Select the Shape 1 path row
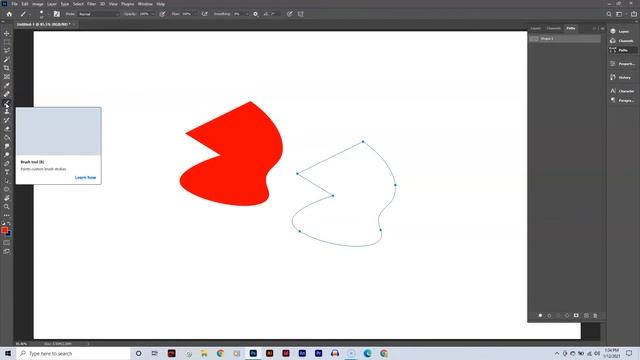The width and height of the screenshot is (640, 360). [564, 38]
